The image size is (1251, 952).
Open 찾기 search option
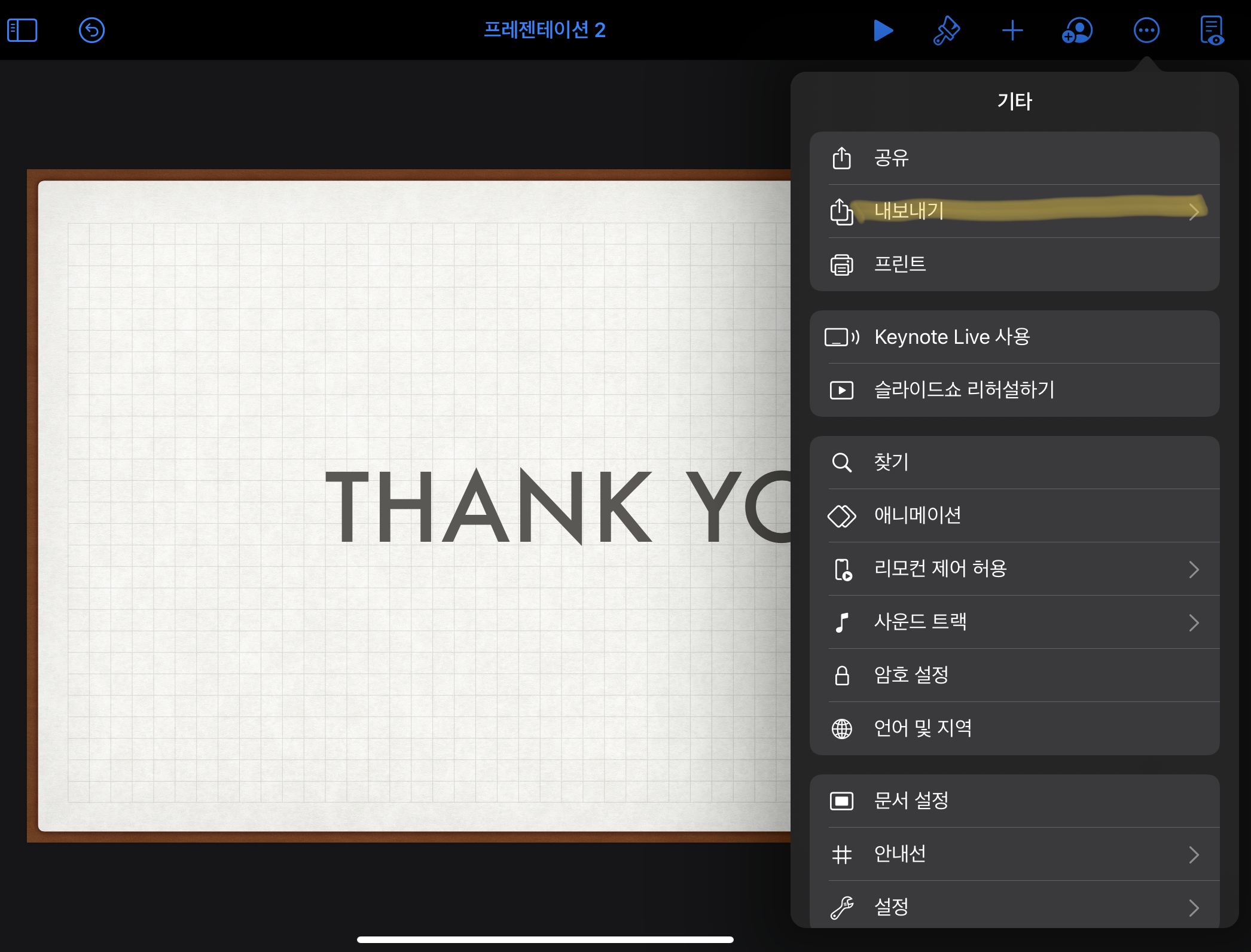coord(1014,462)
